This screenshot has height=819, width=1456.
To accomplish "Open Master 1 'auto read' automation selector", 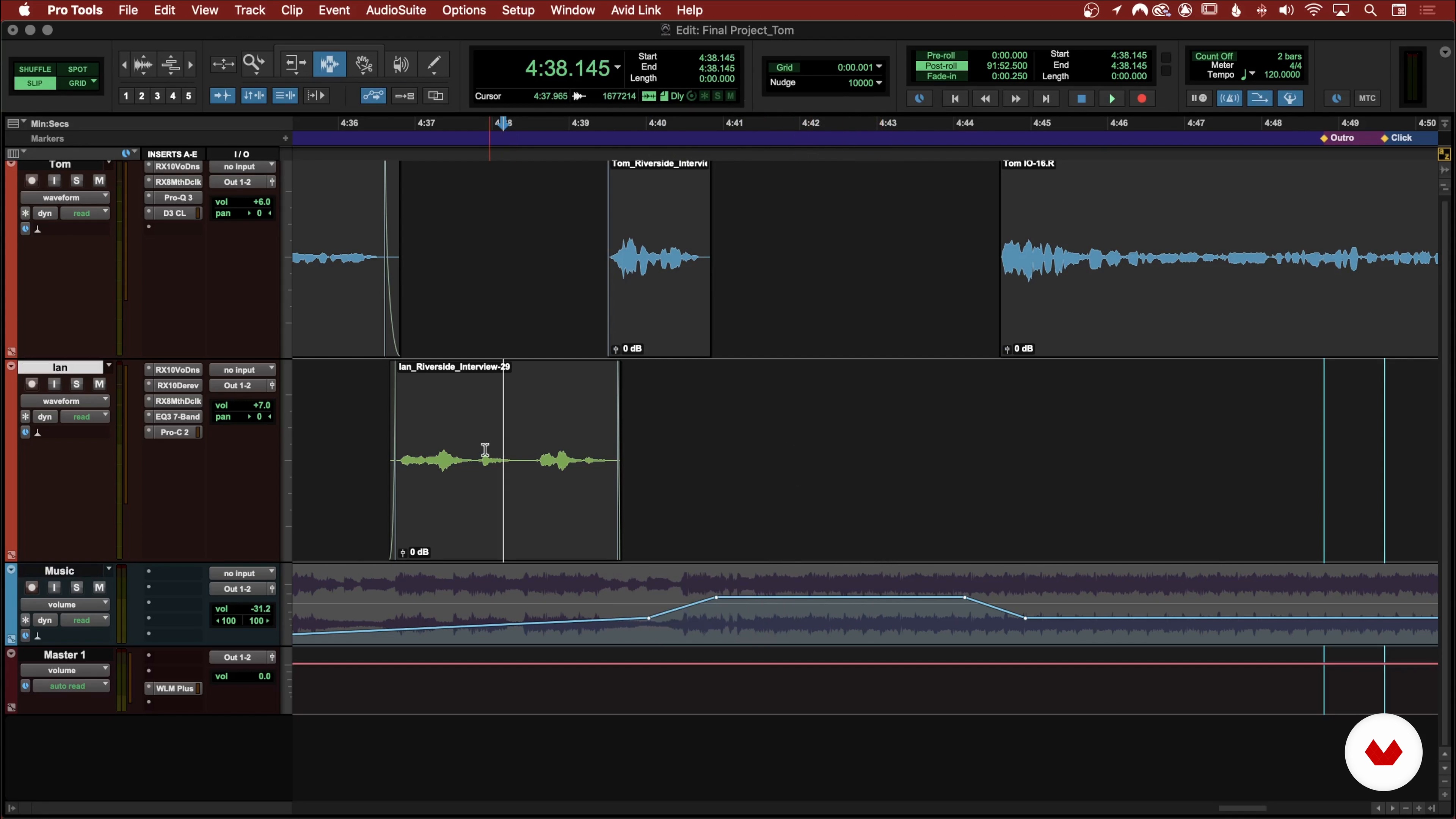I will tap(71, 686).
